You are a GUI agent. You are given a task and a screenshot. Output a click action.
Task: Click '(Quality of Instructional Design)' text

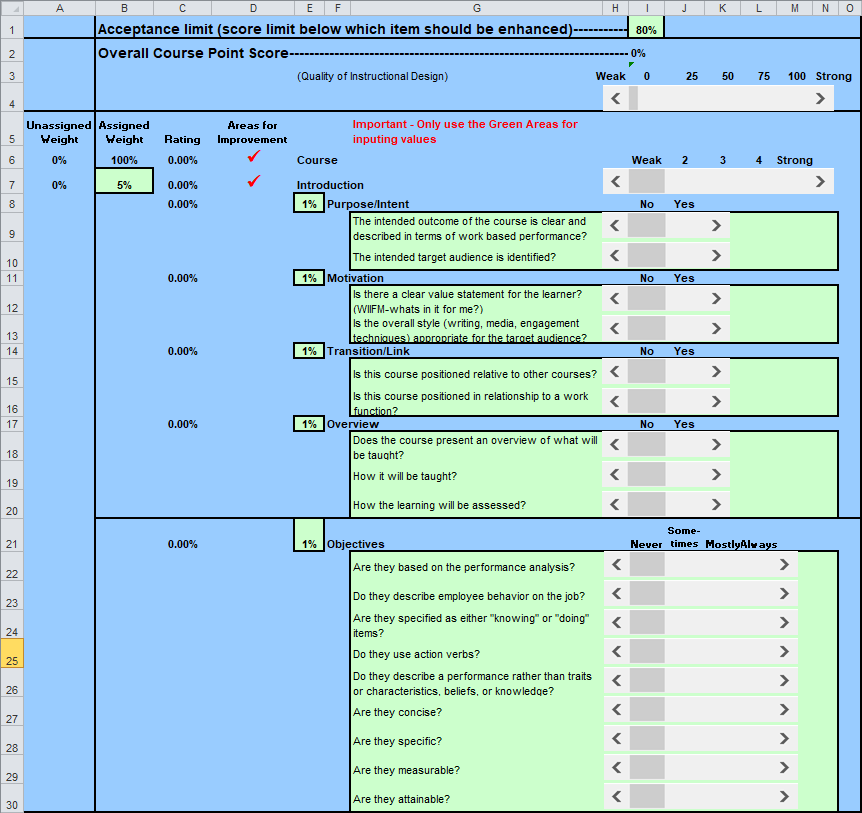coord(372,76)
